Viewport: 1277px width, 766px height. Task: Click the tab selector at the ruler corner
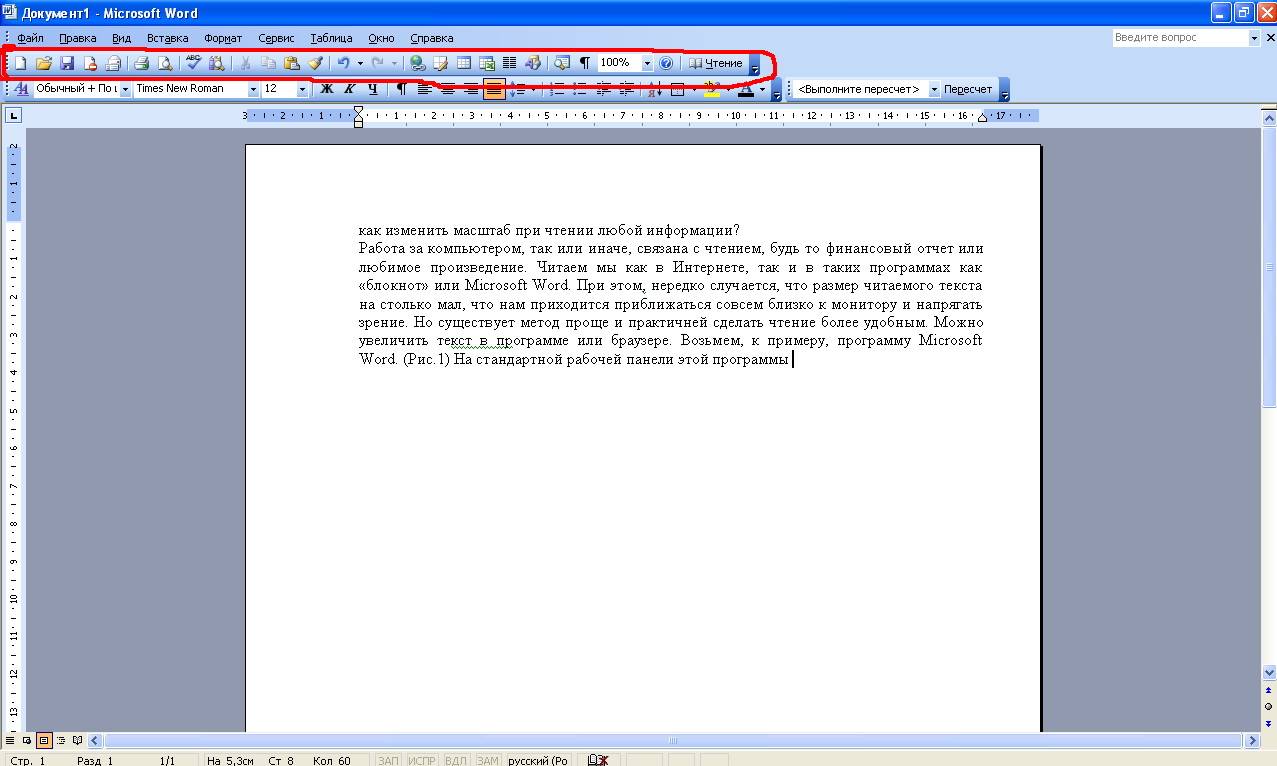point(13,116)
